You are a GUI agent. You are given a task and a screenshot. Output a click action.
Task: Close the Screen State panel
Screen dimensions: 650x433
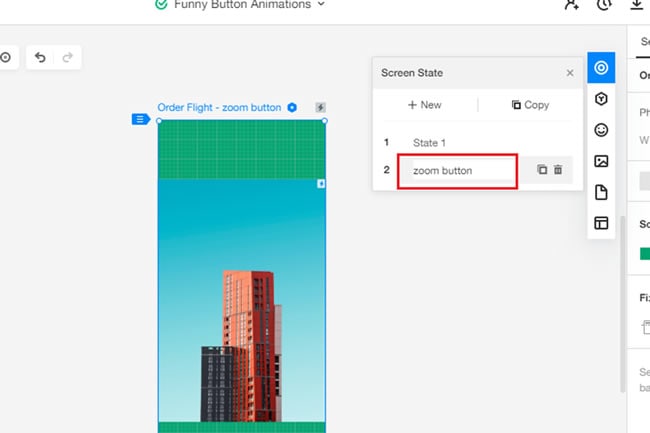pyautogui.click(x=570, y=73)
